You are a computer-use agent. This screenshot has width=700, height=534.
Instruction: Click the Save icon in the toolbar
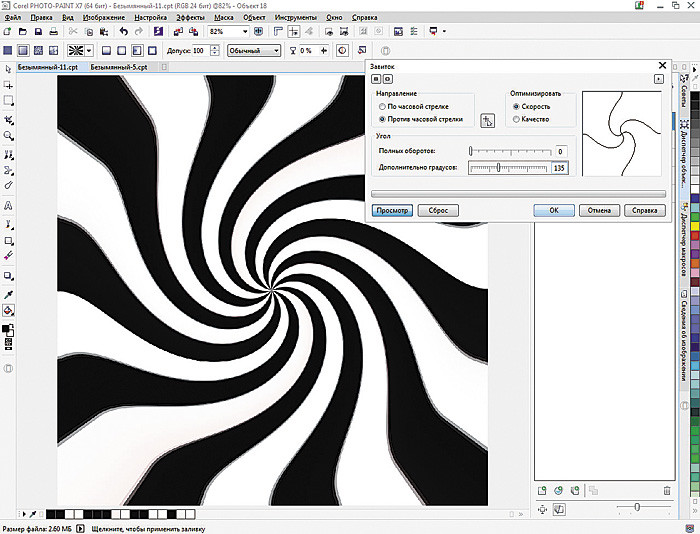pos(38,32)
